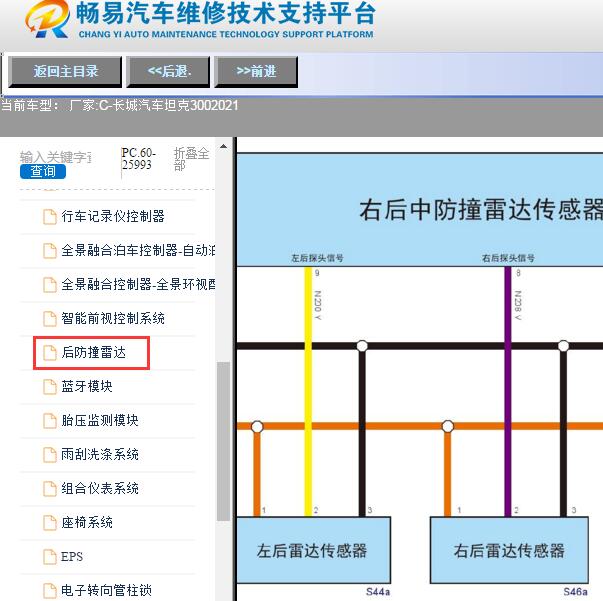Image resolution: width=603 pixels, height=601 pixels.
Task: Click the 左后探头信号 pin label
Action: pos(317,258)
